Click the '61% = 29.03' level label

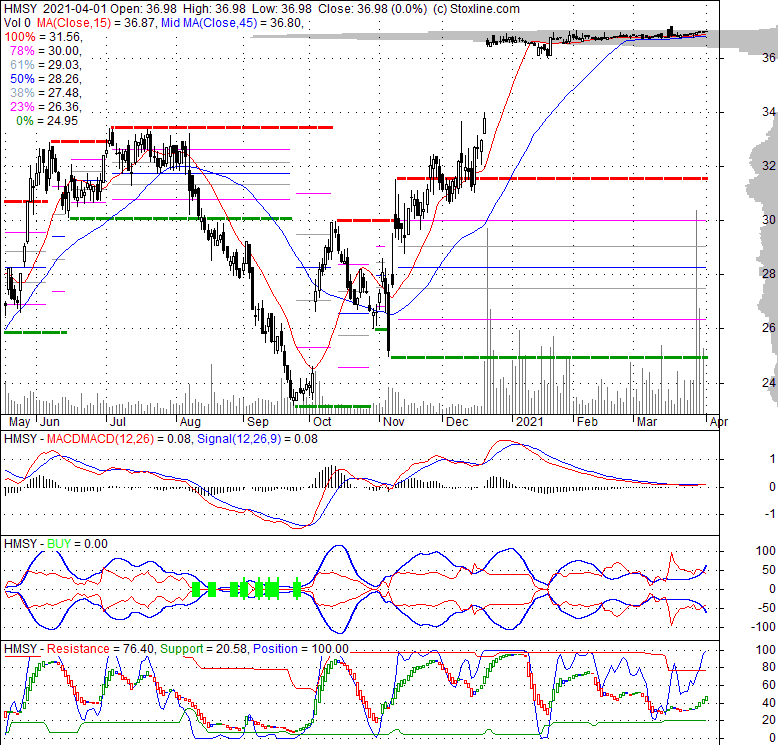point(46,65)
